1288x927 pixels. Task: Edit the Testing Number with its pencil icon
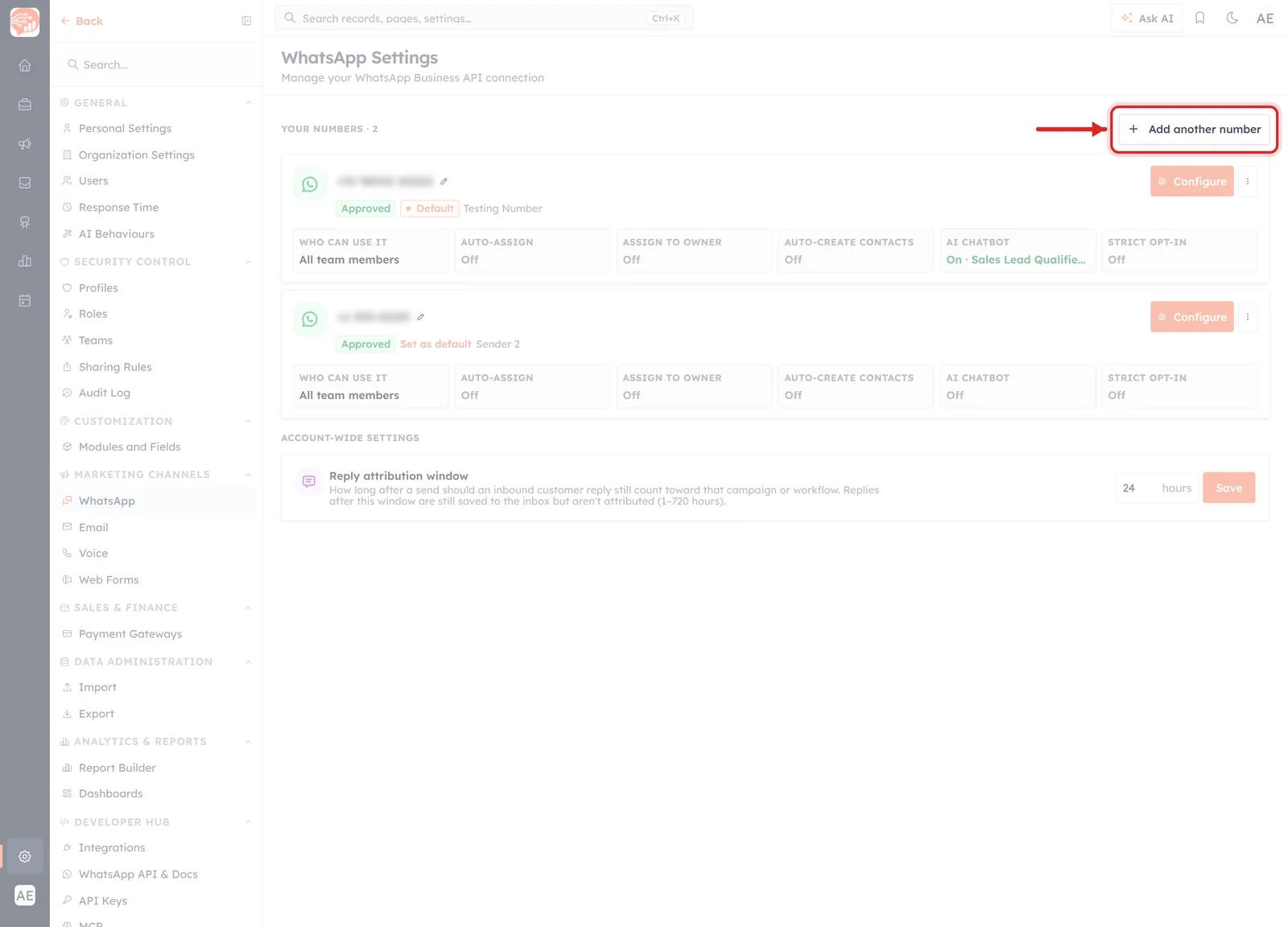pyautogui.click(x=444, y=181)
